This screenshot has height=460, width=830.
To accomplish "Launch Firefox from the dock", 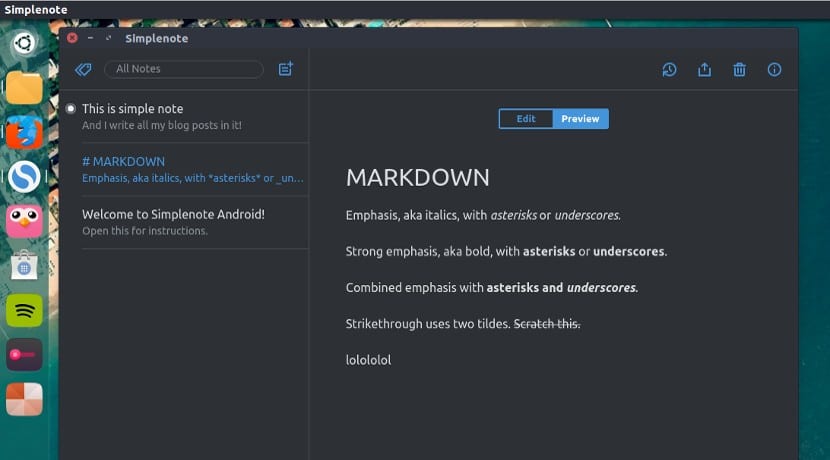I will click(24, 132).
